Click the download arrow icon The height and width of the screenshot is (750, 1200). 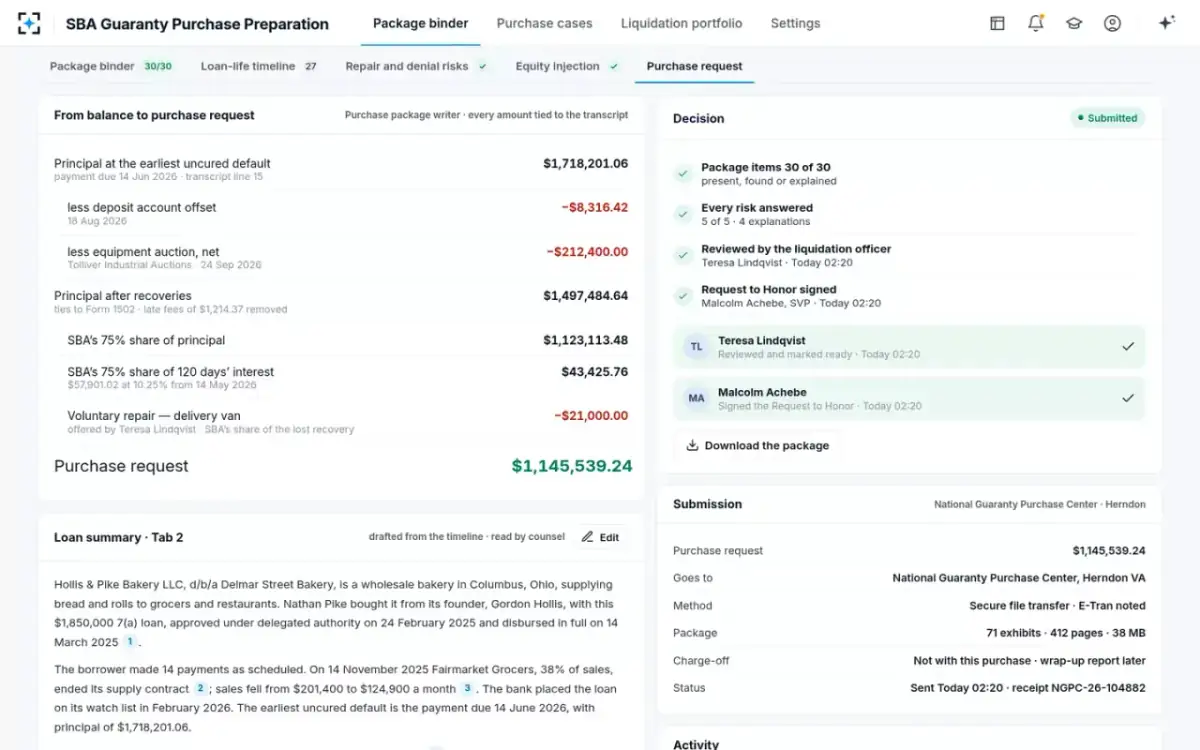click(x=692, y=445)
